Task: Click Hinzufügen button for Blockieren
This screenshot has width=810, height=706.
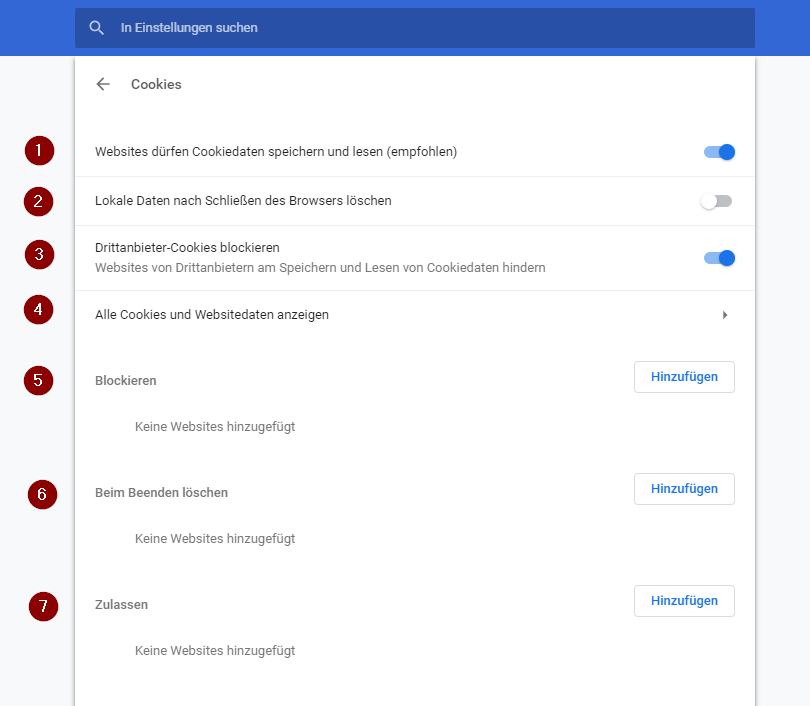Action: (684, 377)
